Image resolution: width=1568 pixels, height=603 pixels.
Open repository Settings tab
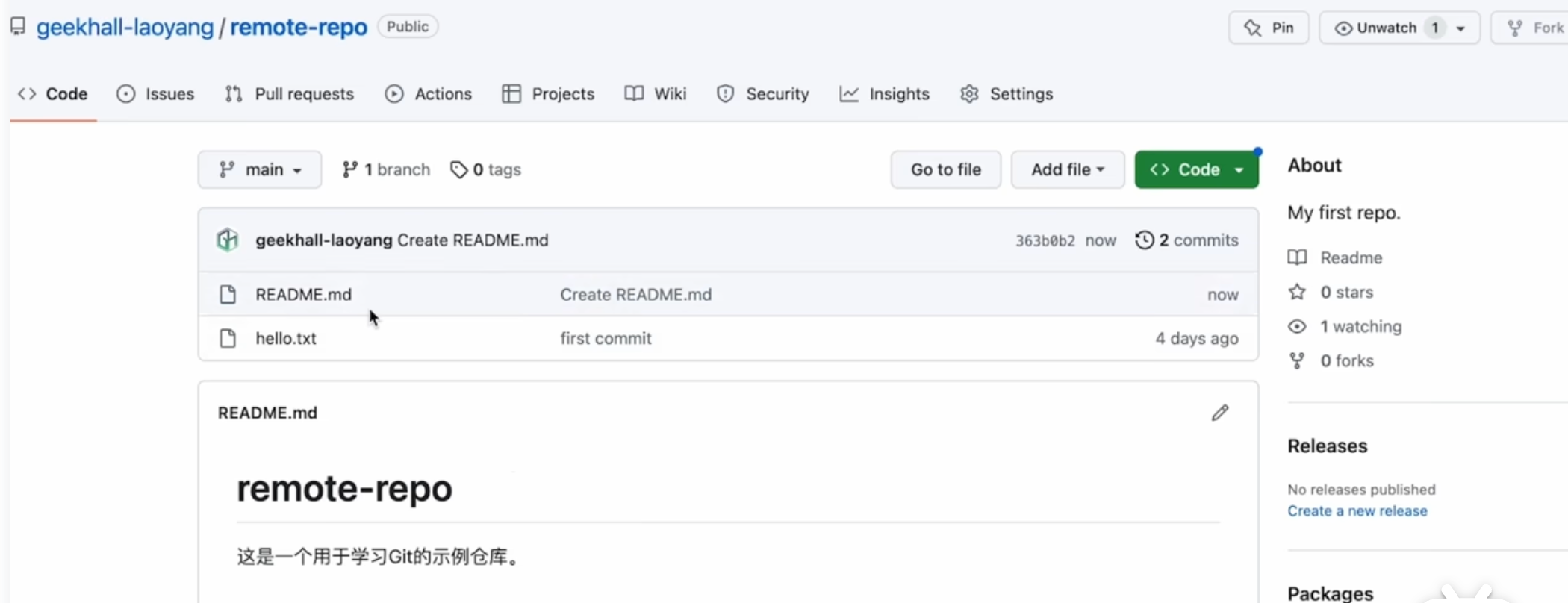point(1007,94)
